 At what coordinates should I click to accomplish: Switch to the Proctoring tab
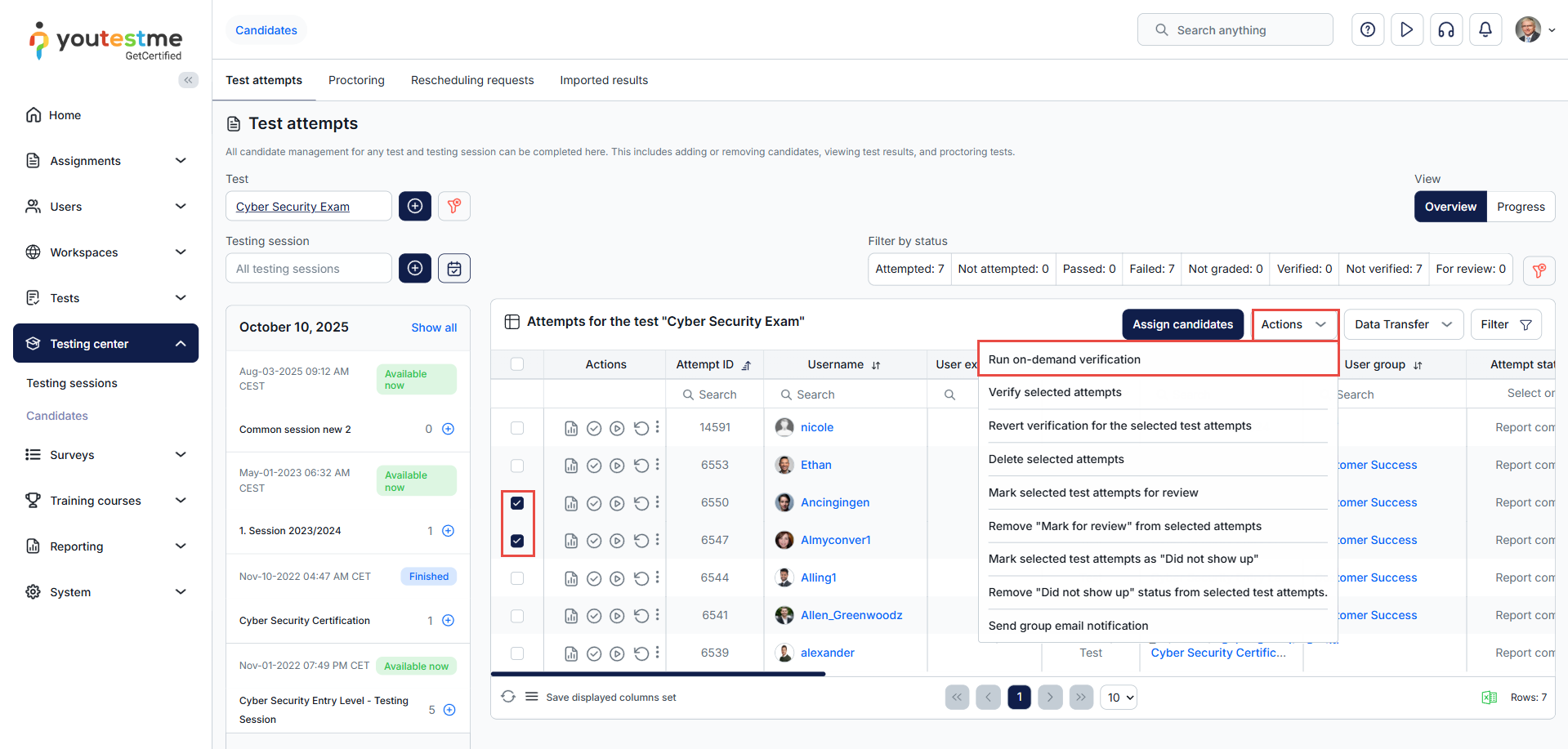pos(356,80)
